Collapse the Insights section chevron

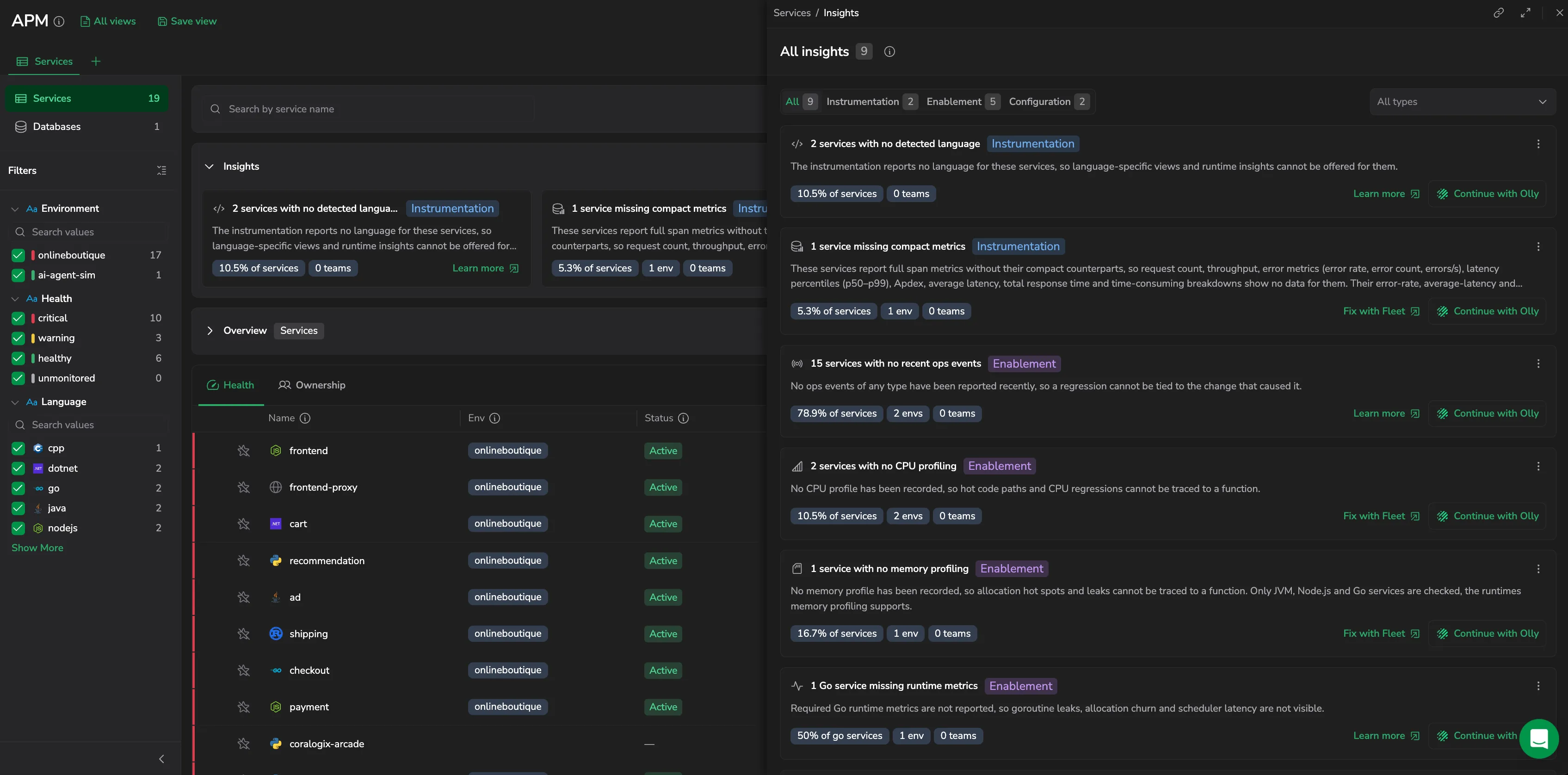coord(209,166)
